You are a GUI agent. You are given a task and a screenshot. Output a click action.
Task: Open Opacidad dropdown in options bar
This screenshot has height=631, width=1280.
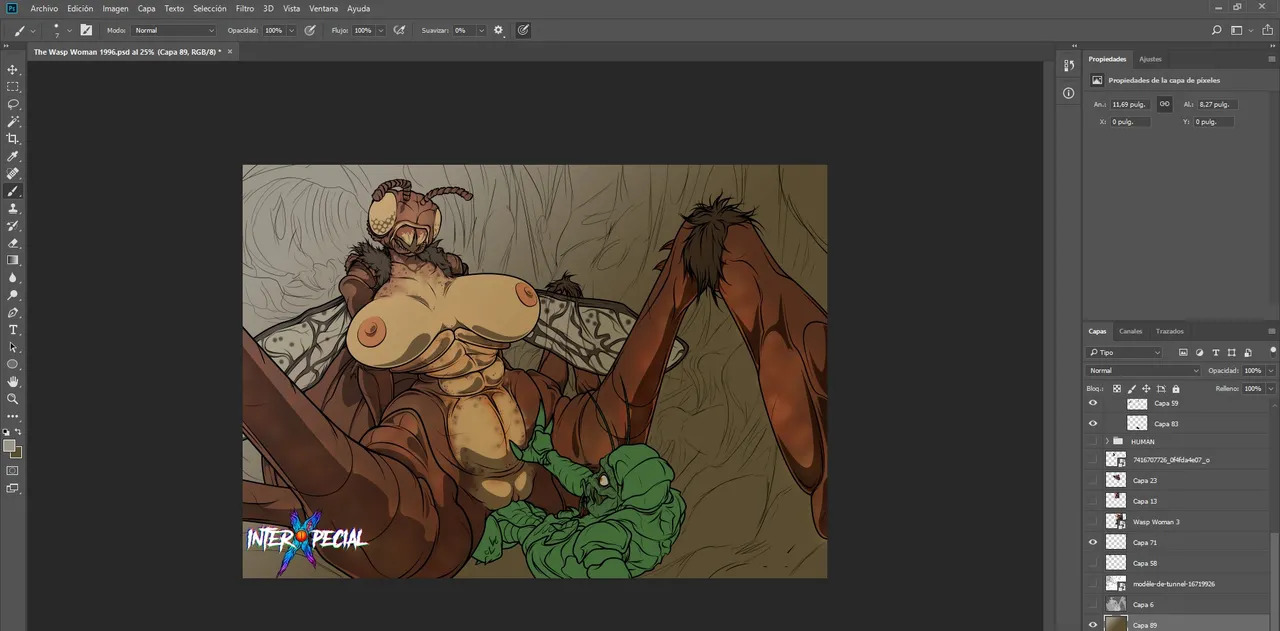click(x=292, y=31)
